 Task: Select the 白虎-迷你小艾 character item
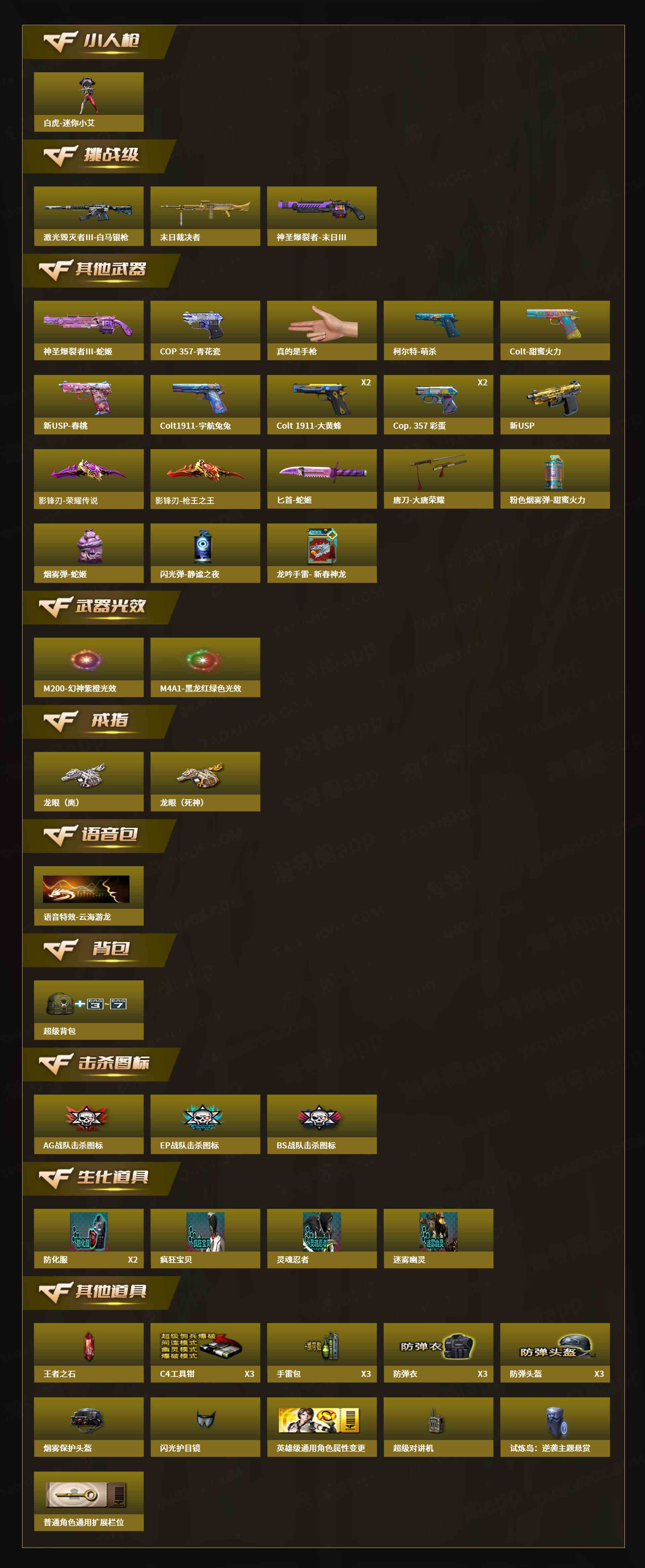(x=89, y=102)
